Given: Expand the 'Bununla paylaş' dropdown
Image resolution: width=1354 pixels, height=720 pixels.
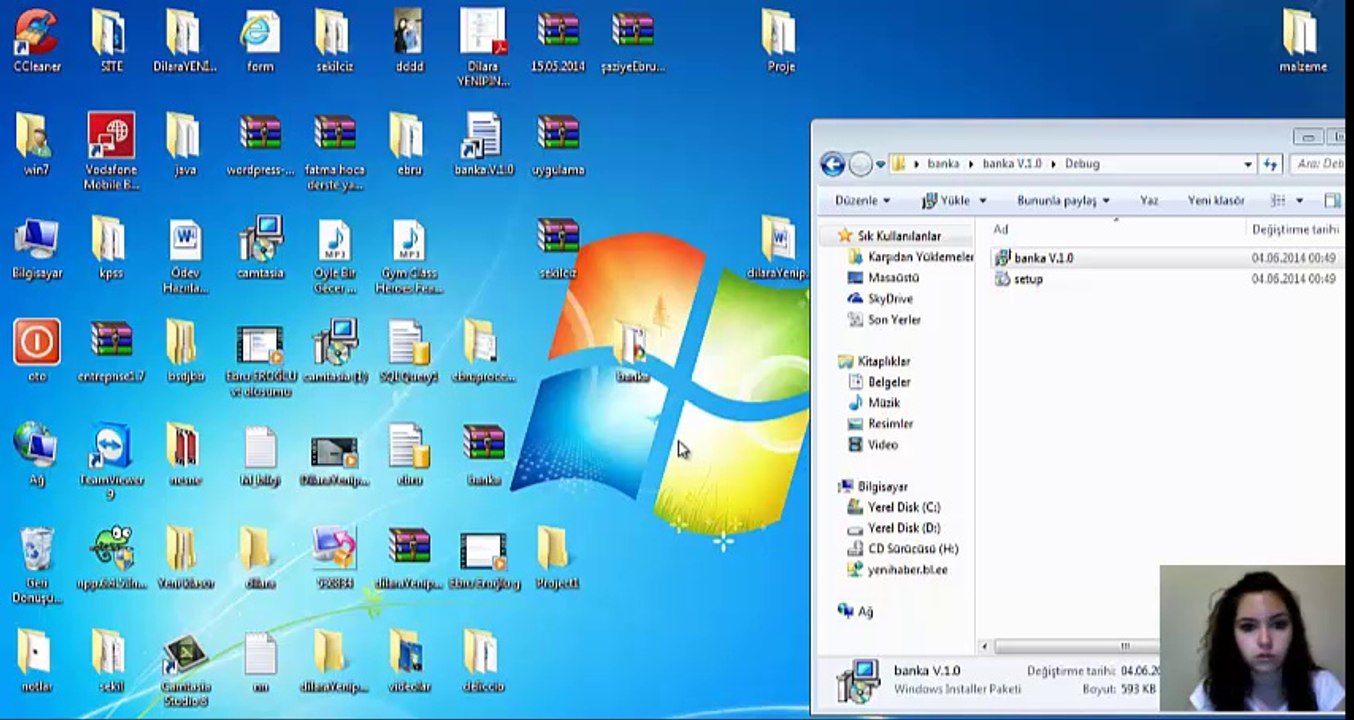Looking at the screenshot, I should click(1063, 201).
